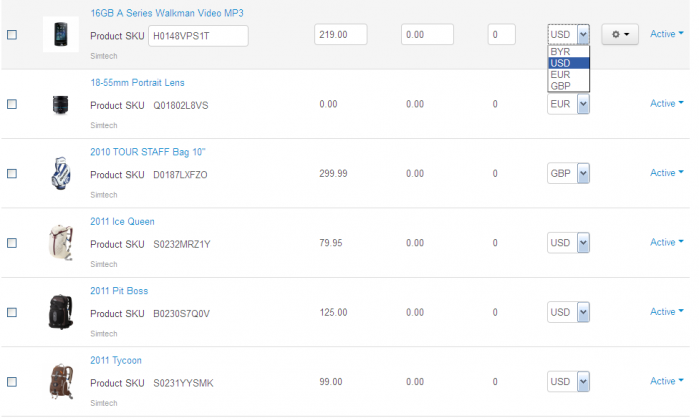This screenshot has width=700, height=418.
Task: Change Active status of the Walkman product
Action: [x=667, y=34]
